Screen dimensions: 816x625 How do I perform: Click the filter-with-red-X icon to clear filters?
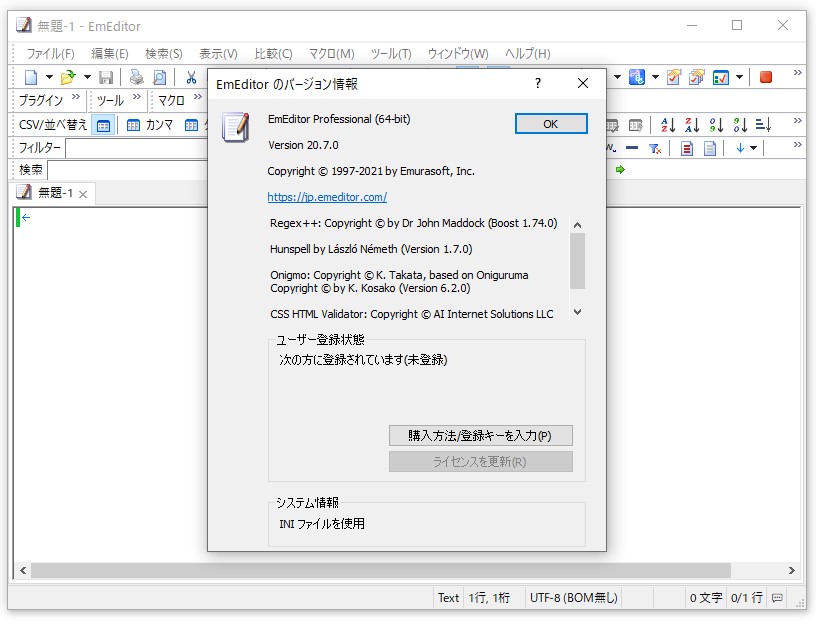(656, 148)
